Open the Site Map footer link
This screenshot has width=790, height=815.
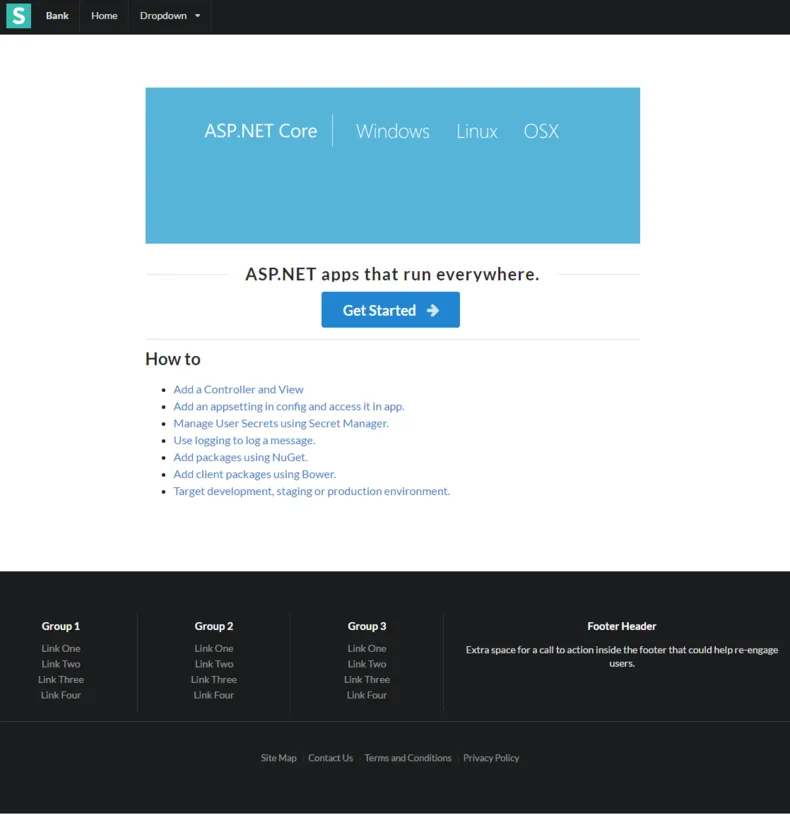[279, 758]
